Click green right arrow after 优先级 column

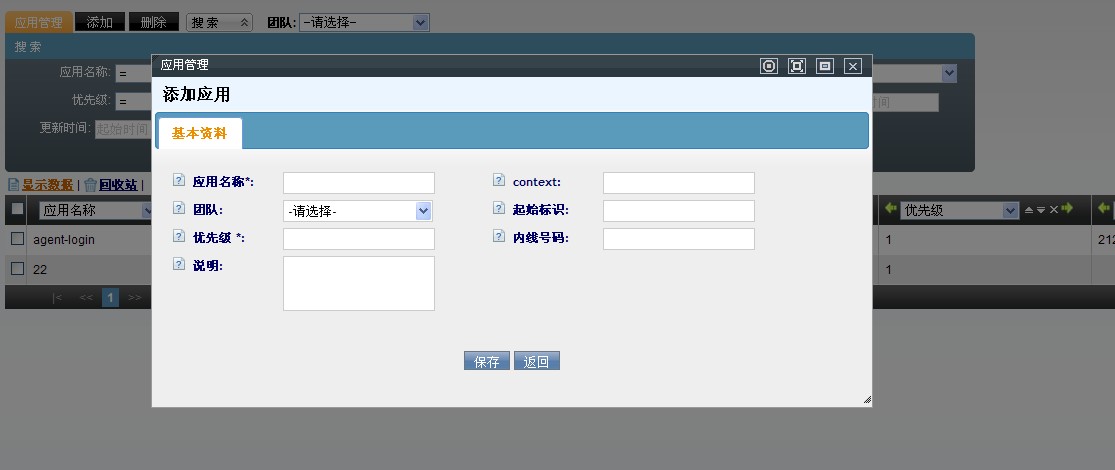coord(1067,209)
